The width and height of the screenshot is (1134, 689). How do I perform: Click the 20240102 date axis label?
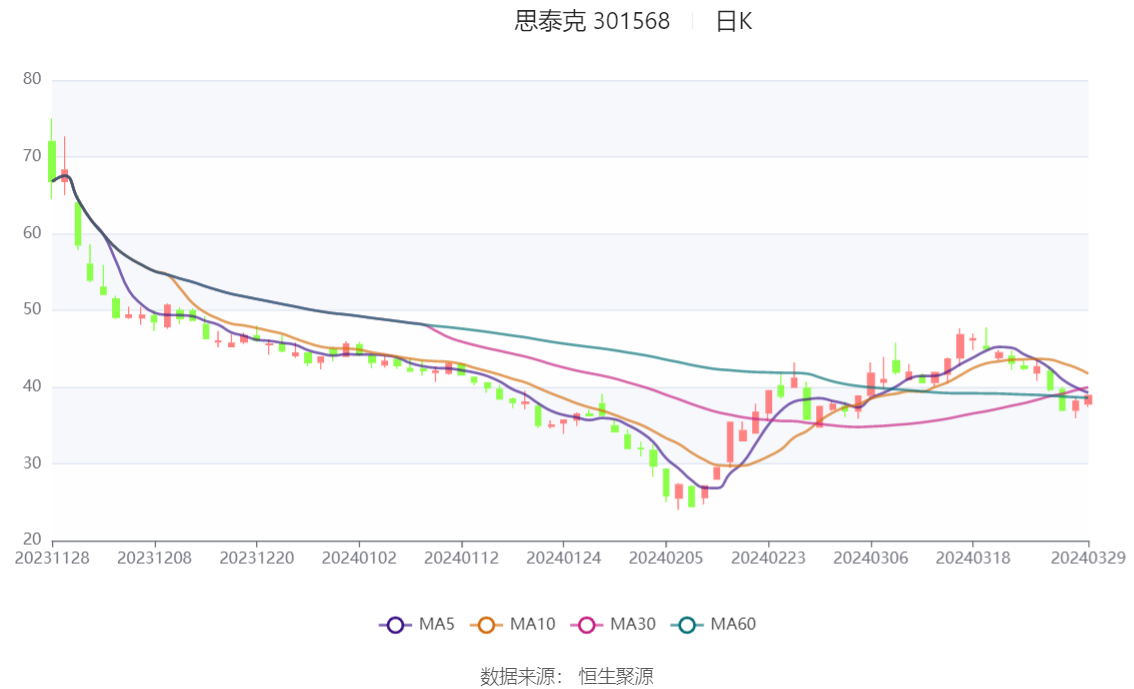coord(359,558)
